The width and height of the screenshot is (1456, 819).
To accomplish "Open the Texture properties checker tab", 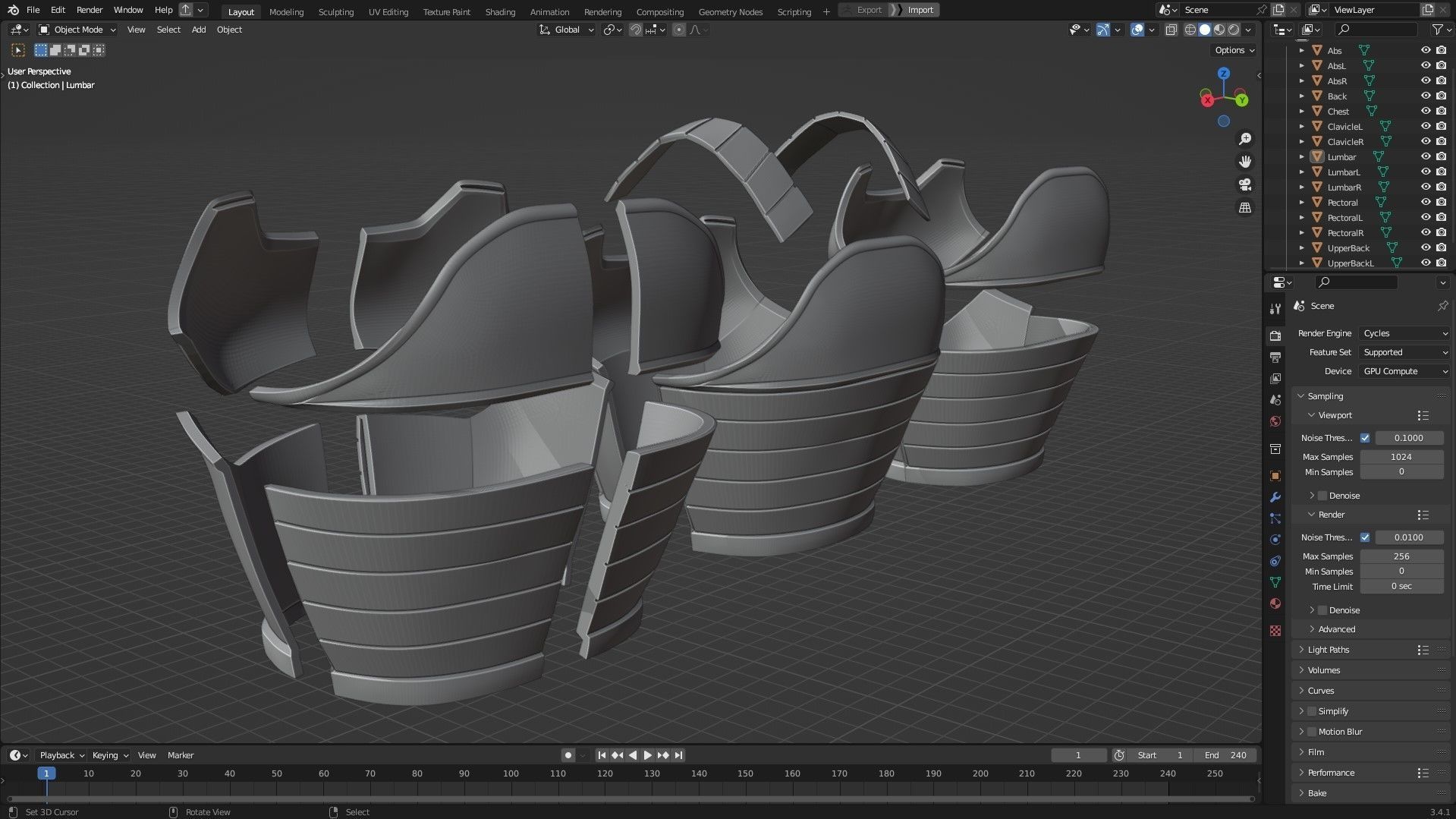I will pos(1275,631).
